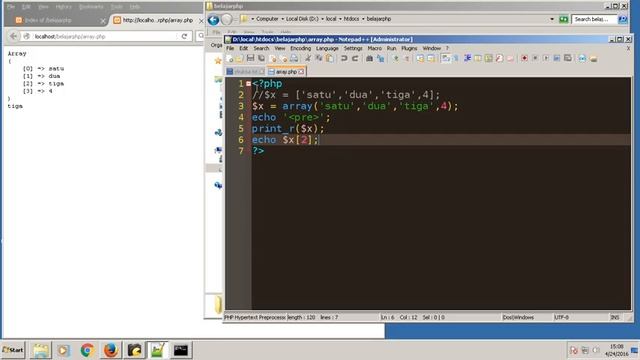Switch to the array.php editor tab

(286, 71)
